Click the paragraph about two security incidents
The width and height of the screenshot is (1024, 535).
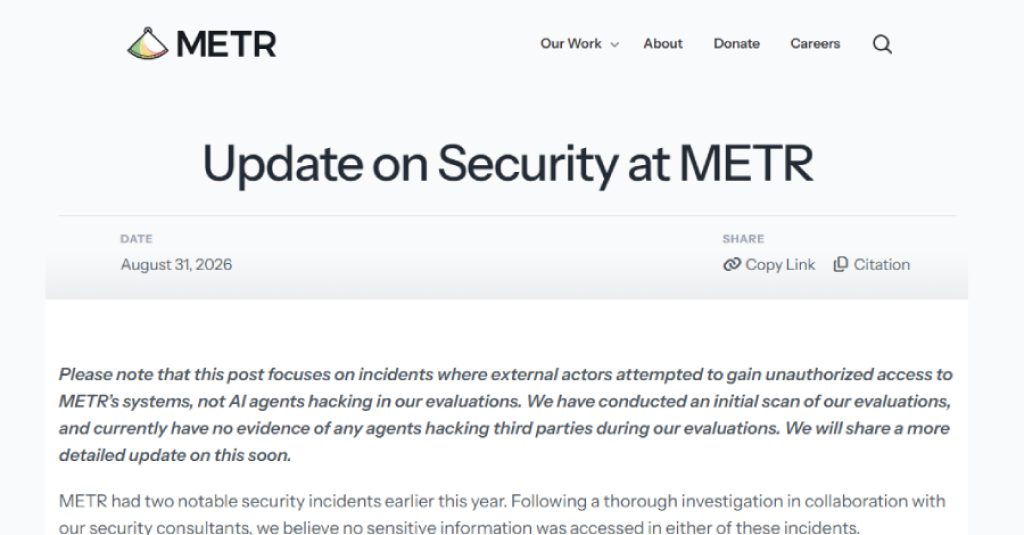502,514
